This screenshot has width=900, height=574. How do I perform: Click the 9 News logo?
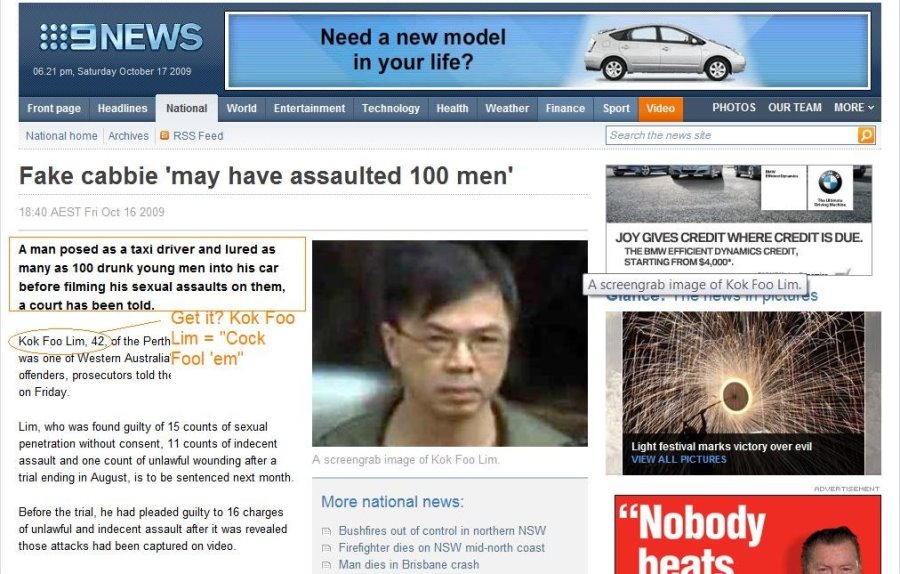point(121,38)
